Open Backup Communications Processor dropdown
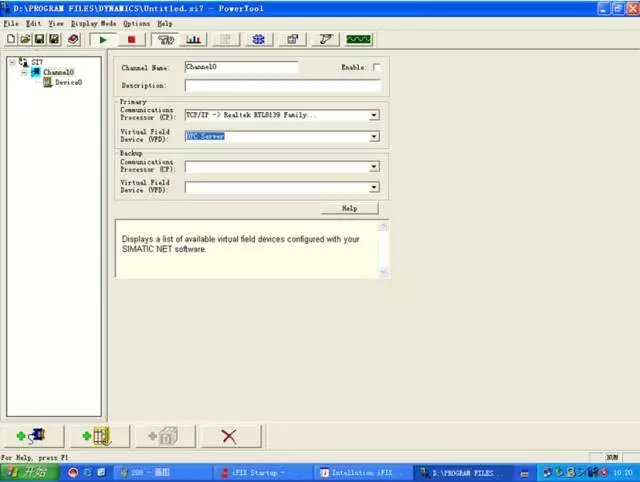 point(374,166)
